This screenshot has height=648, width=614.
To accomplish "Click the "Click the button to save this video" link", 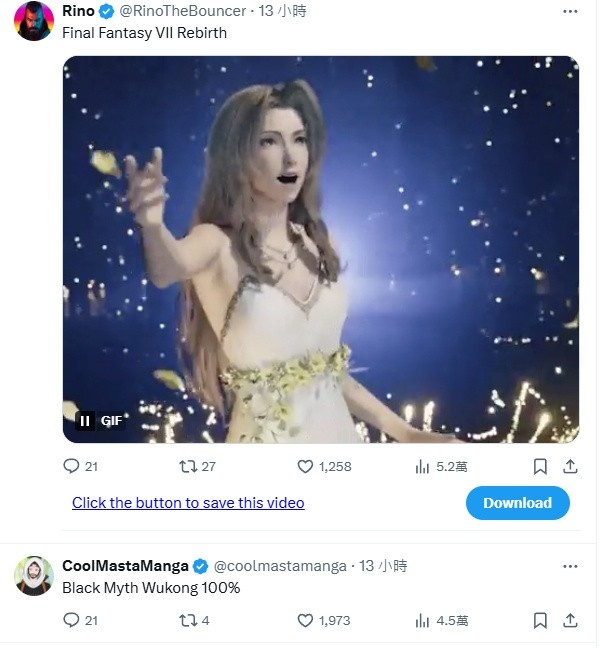I will pyautogui.click(x=188, y=503).
